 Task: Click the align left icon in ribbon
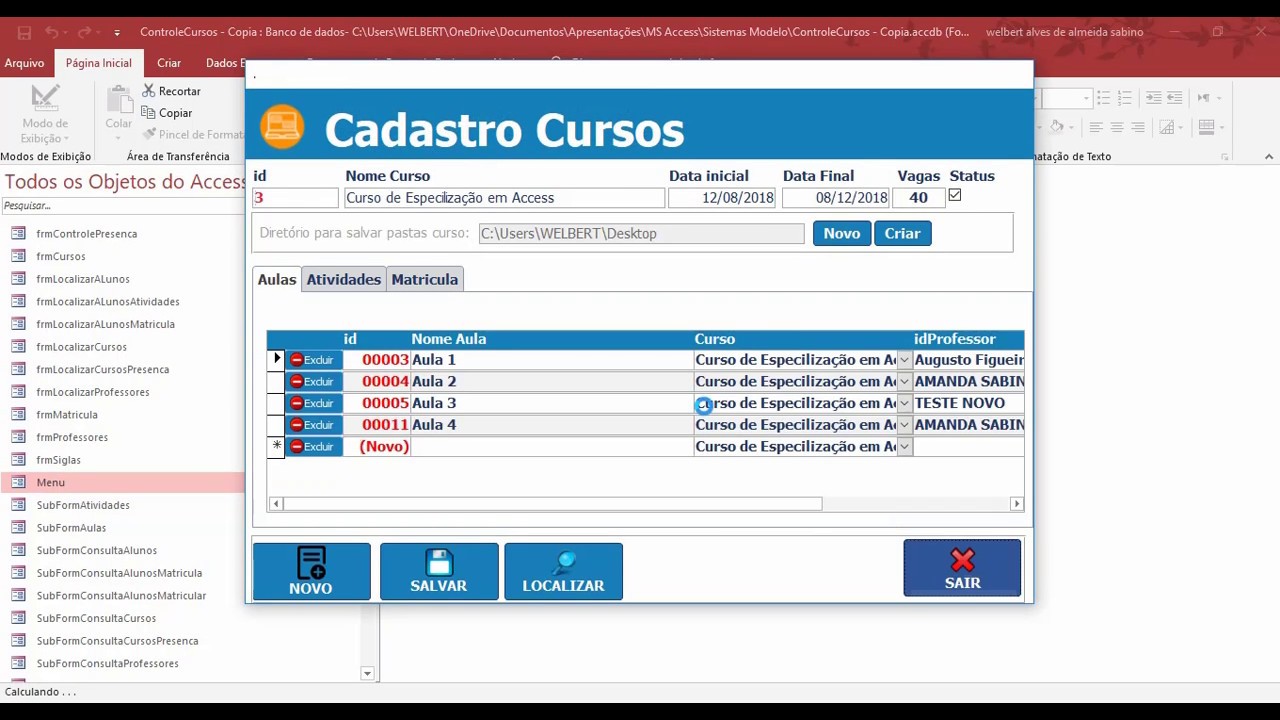click(1097, 127)
